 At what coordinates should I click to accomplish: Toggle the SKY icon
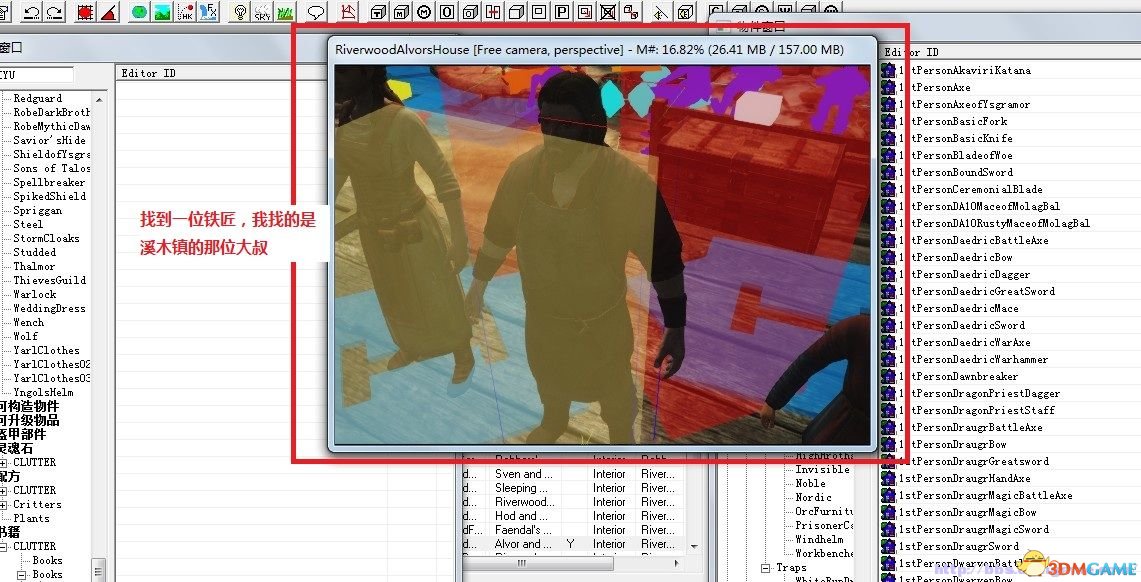263,12
